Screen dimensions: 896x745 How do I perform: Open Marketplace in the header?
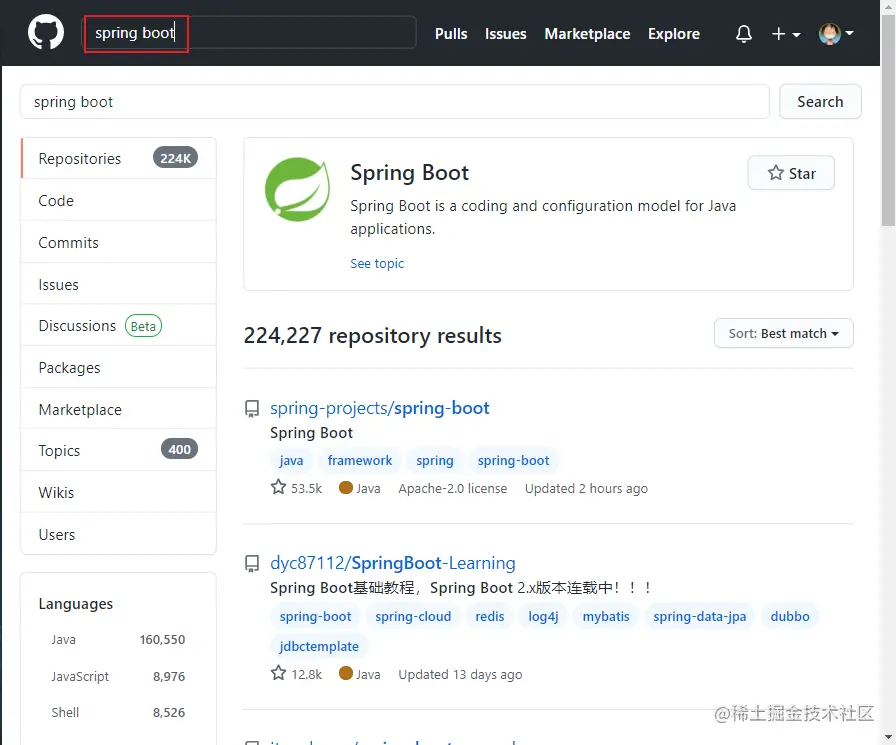(587, 34)
